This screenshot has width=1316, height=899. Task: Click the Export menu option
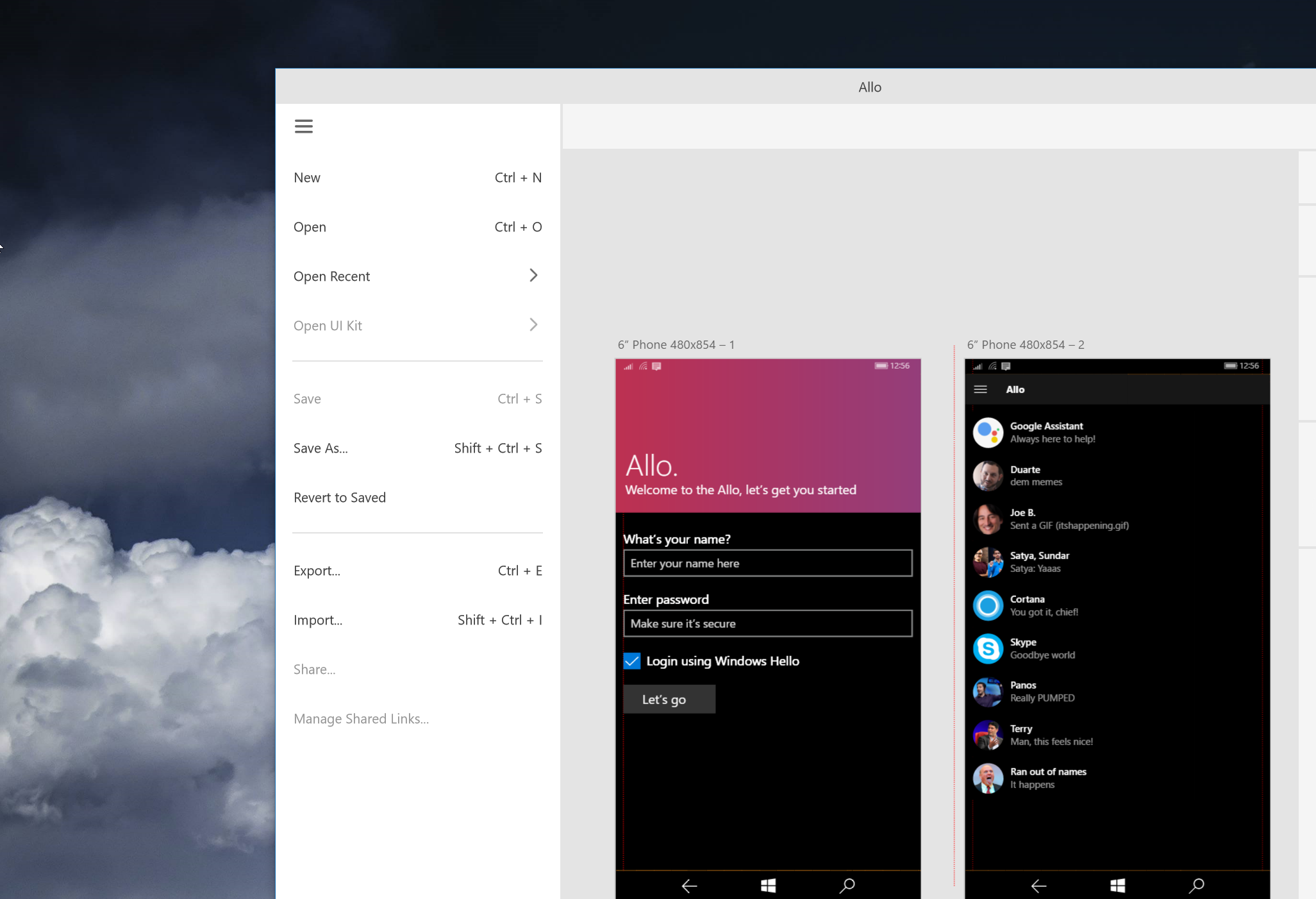pos(316,570)
